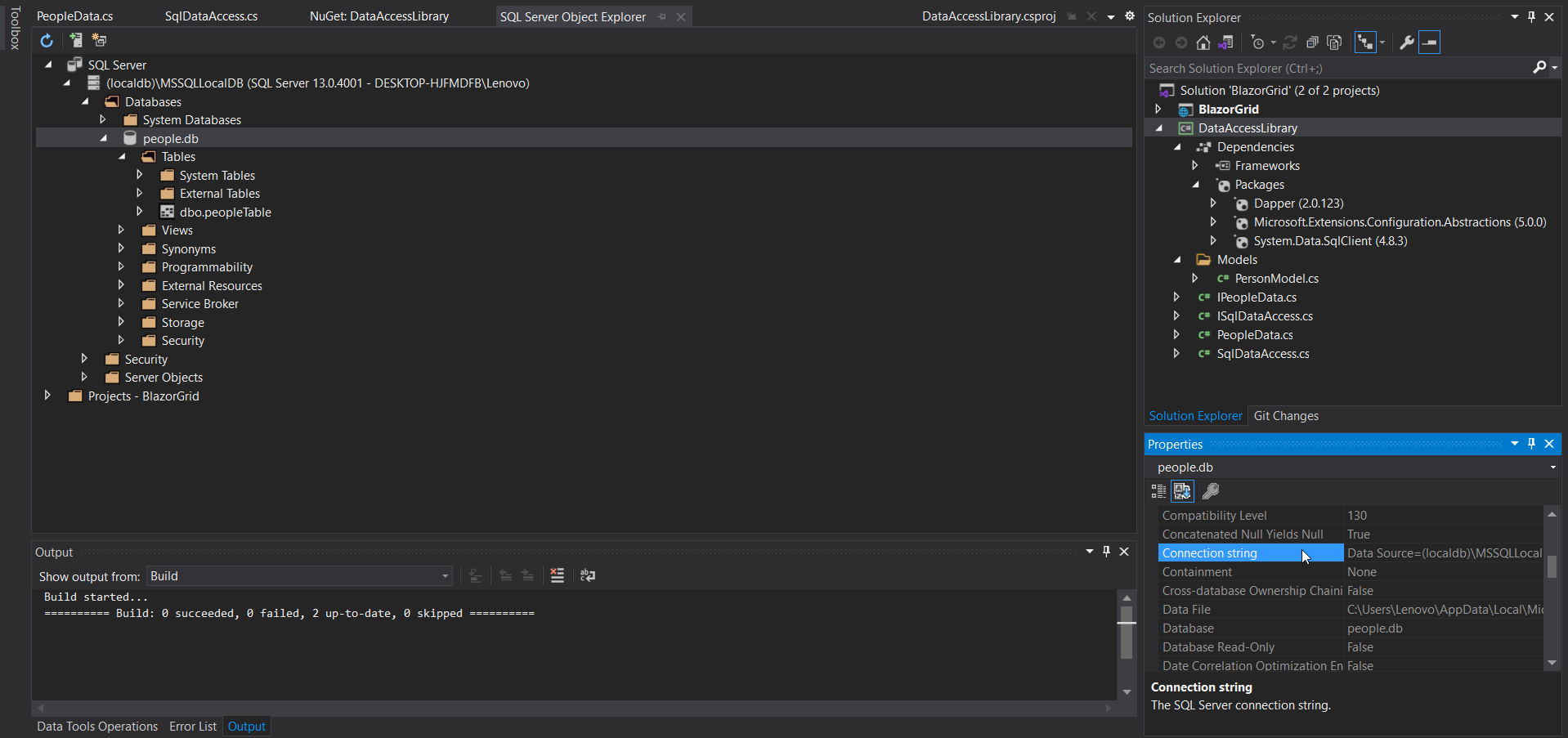Image resolution: width=1568 pixels, height=738 pixels.
Task: Click the Properties grid vertical scrollbar thumb
Action: point(1552,566)
